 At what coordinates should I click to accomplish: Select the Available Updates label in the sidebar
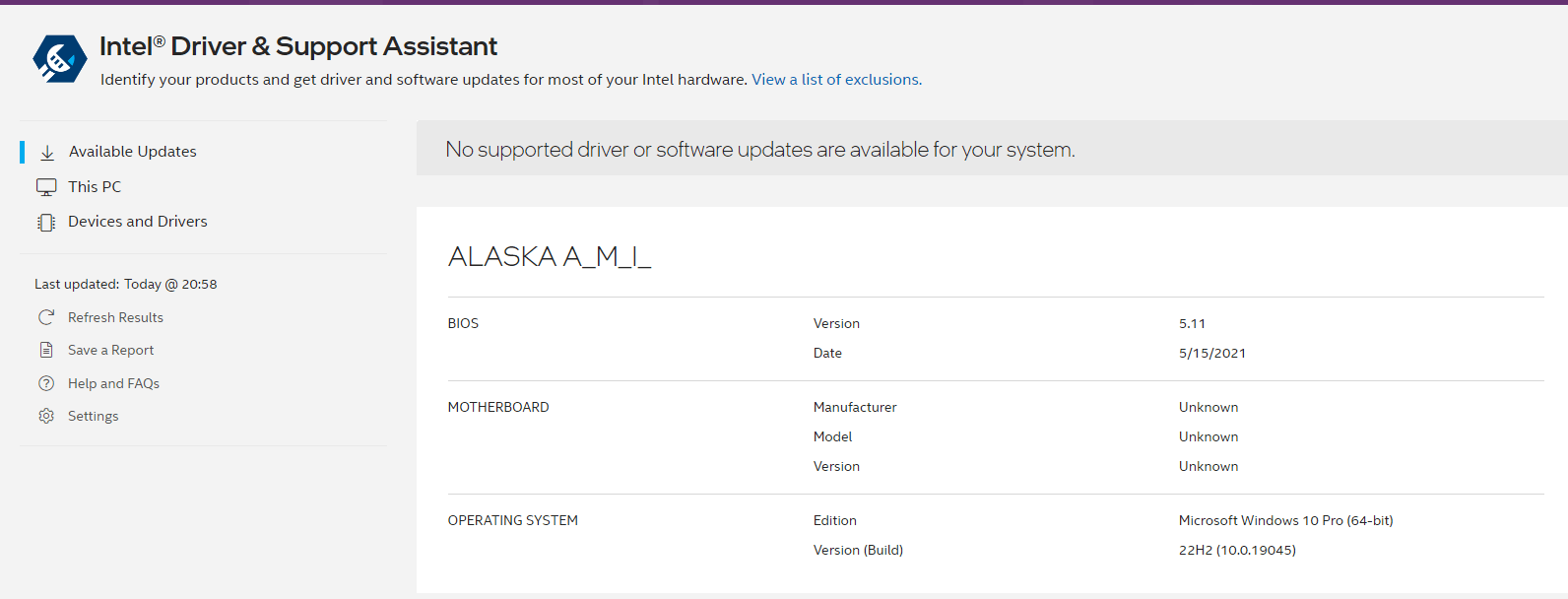[x=133, y=152]
